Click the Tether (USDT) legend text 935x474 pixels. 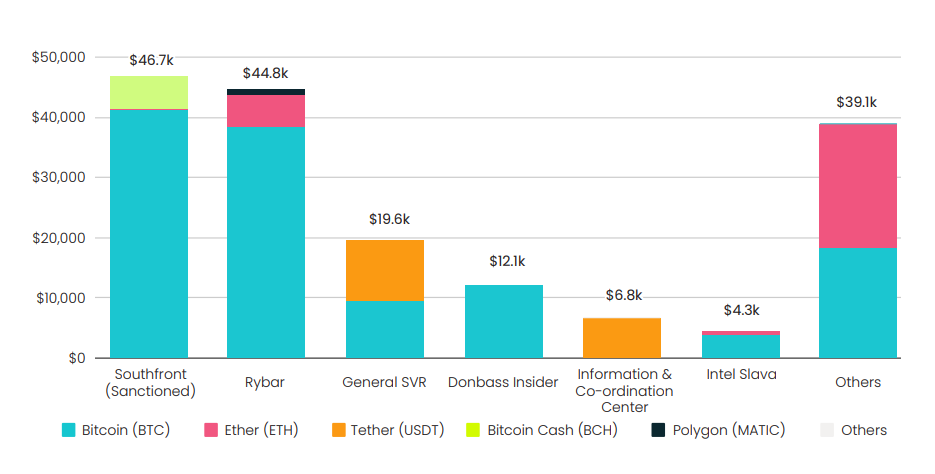click(x=399, y=430)
